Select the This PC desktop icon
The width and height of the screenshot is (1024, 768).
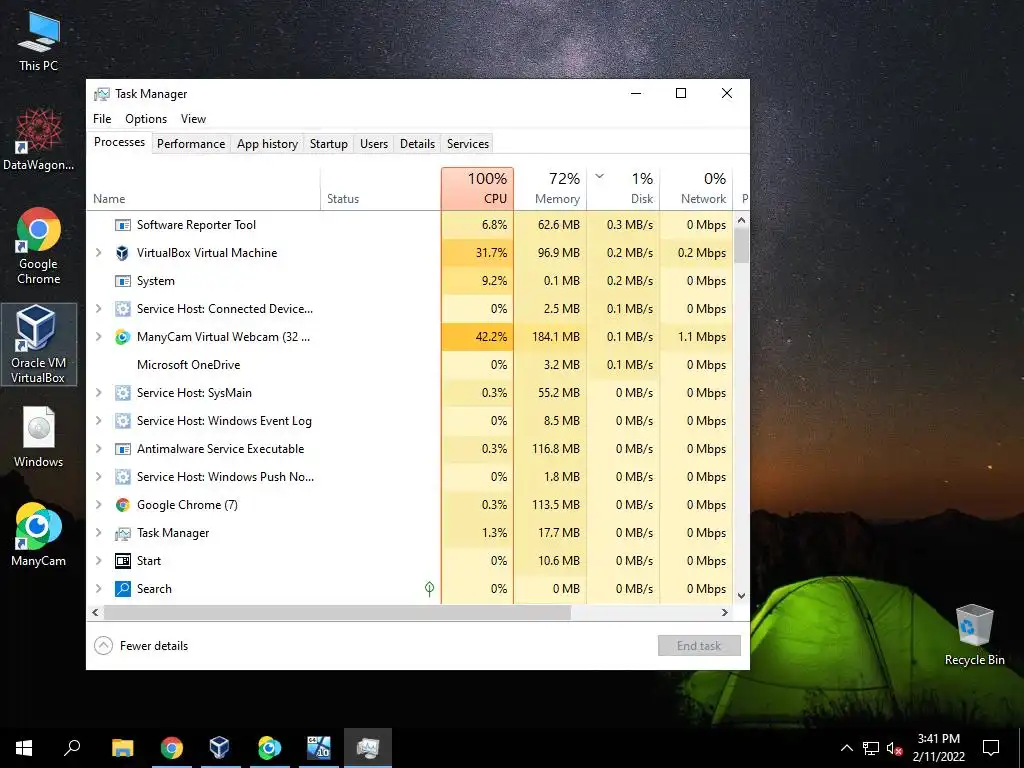pos(38,42)
